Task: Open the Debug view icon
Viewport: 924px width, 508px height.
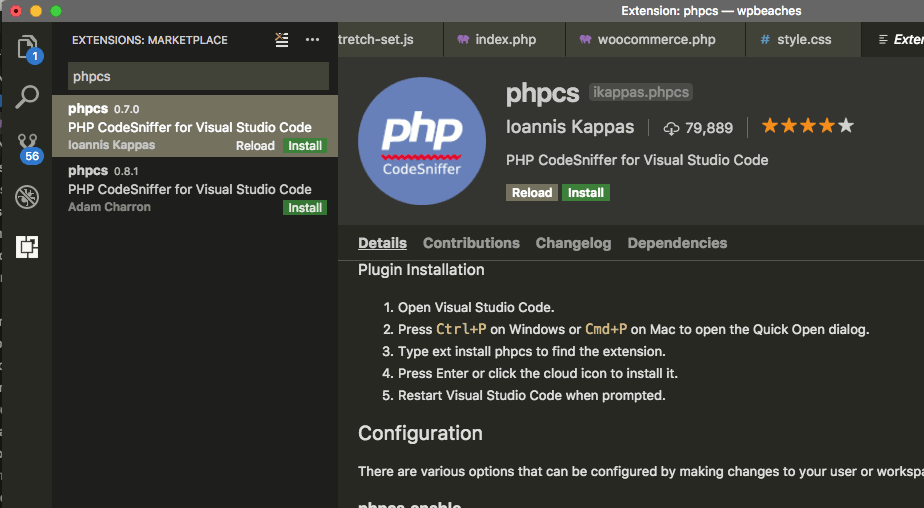Action: pyautogui.click(x=27, y=197)
